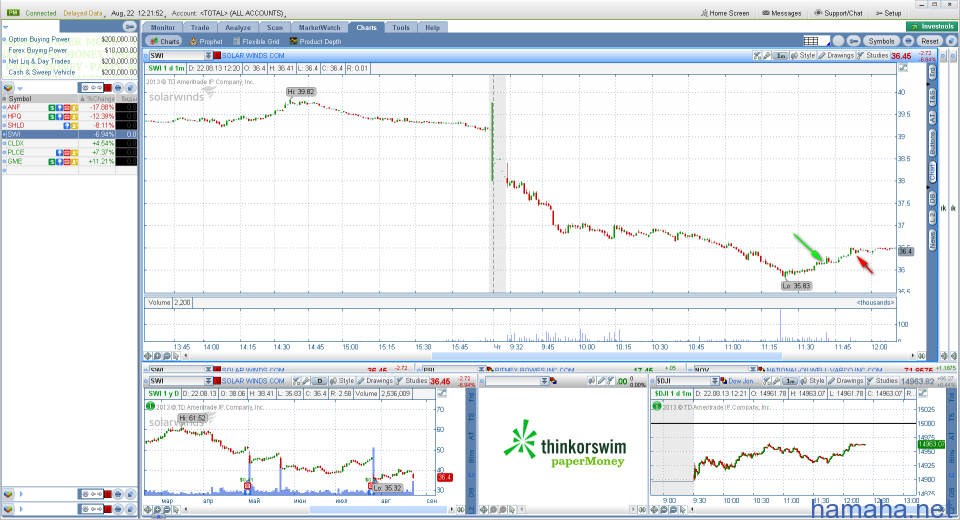
Task: Click the main chart symbol input SWI
Action: click(x=176, y=55)
